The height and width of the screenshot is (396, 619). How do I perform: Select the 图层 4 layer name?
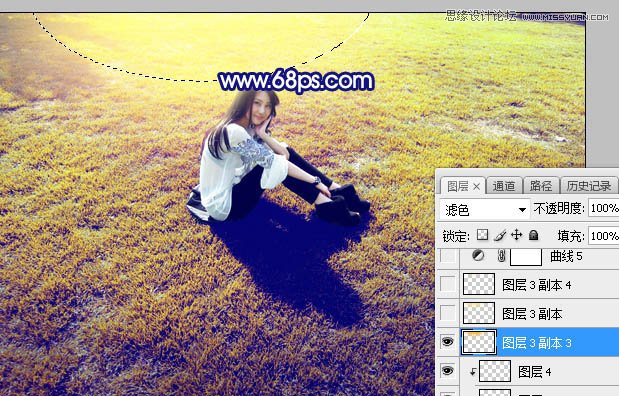pyautogui.click(x=535, y=372)
